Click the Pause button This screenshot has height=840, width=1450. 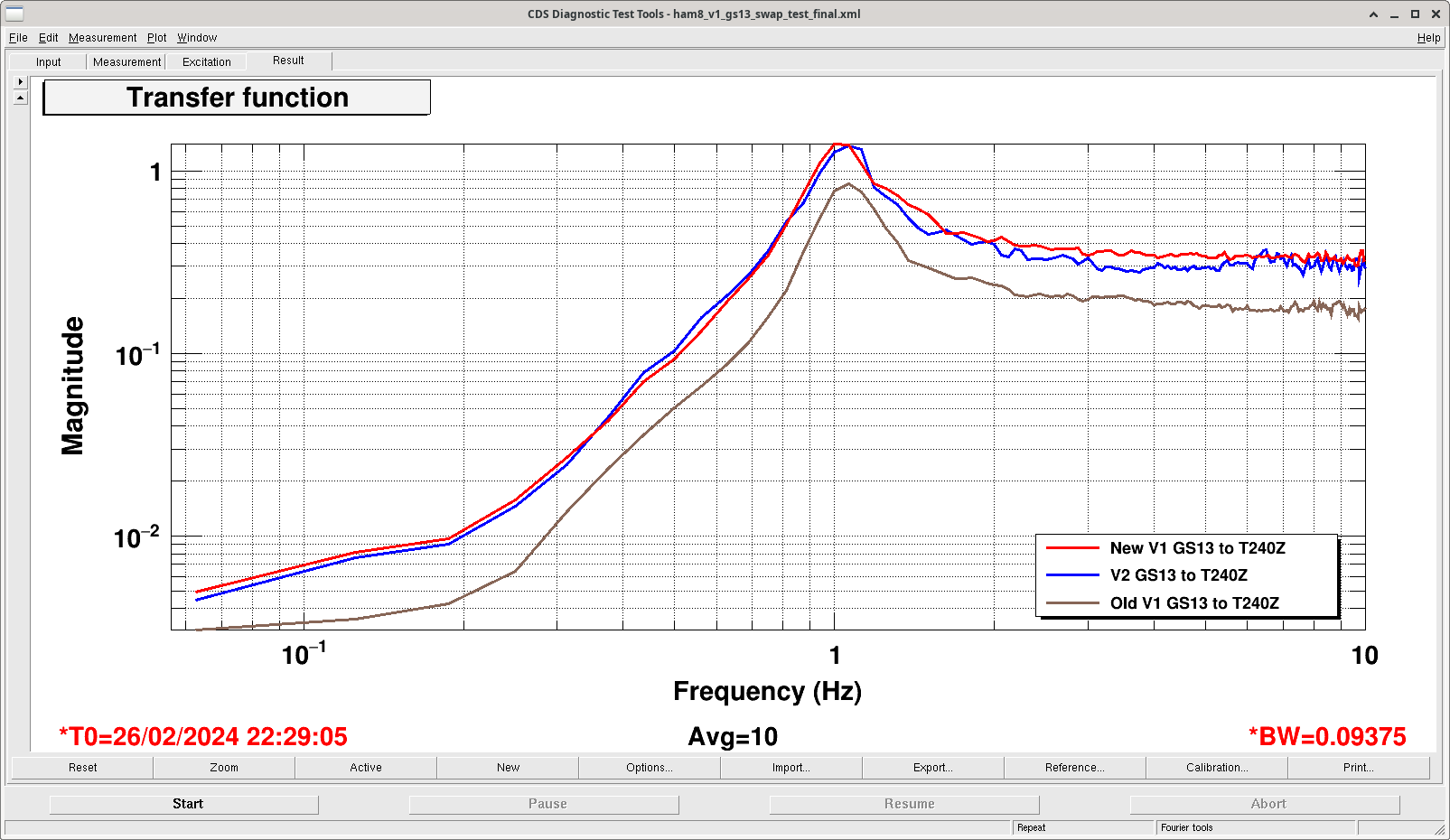tap(544, 804)
